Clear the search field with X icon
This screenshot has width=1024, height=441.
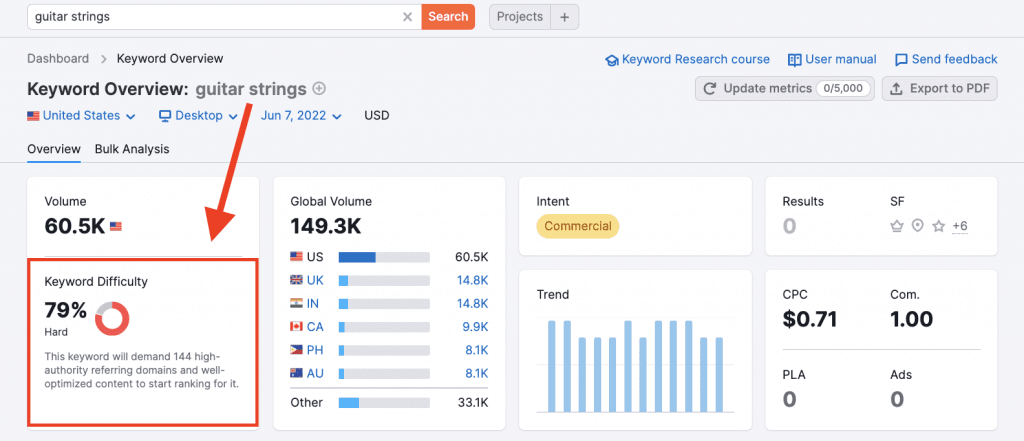[407, 17]
